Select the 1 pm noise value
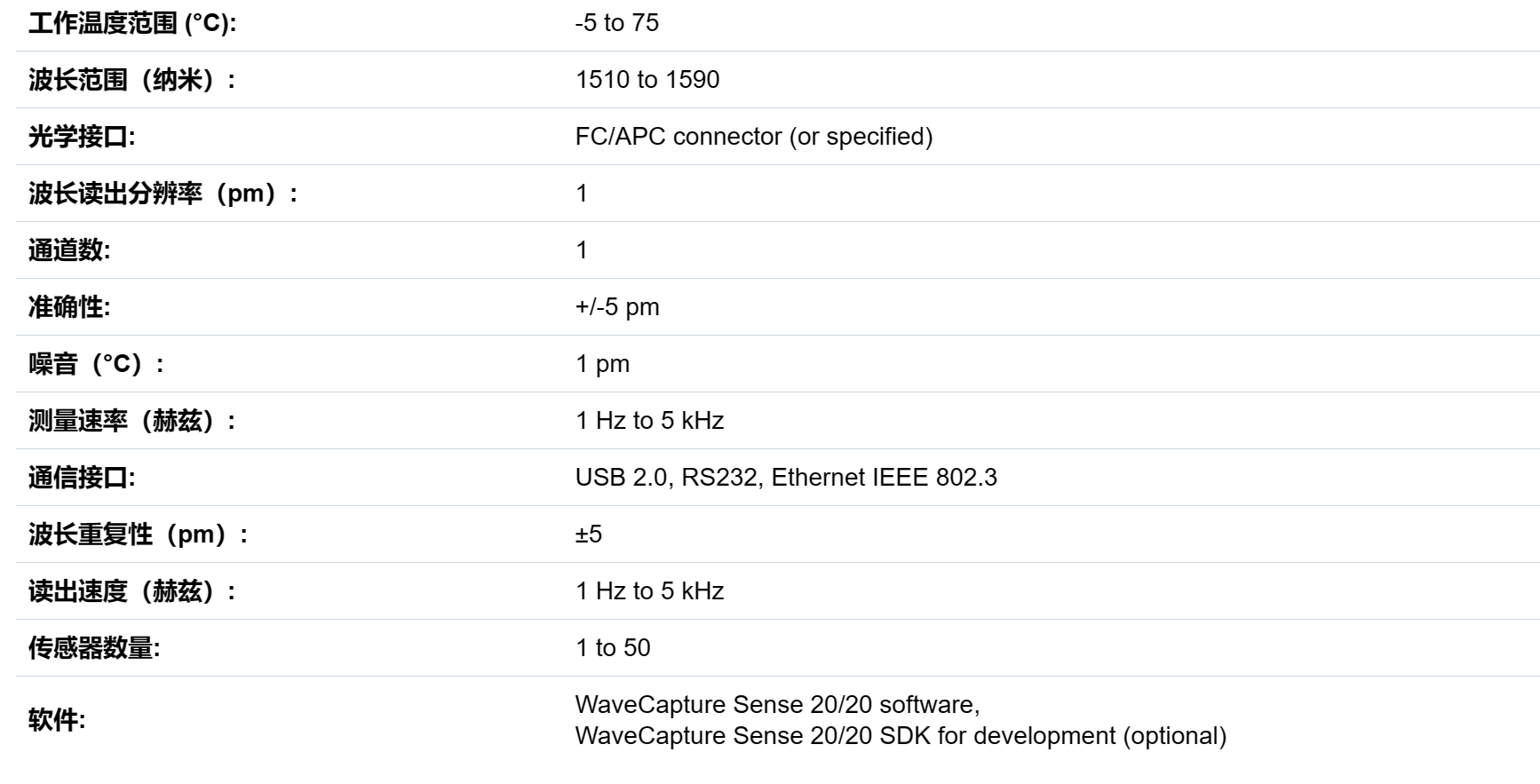 pos(602,364)
